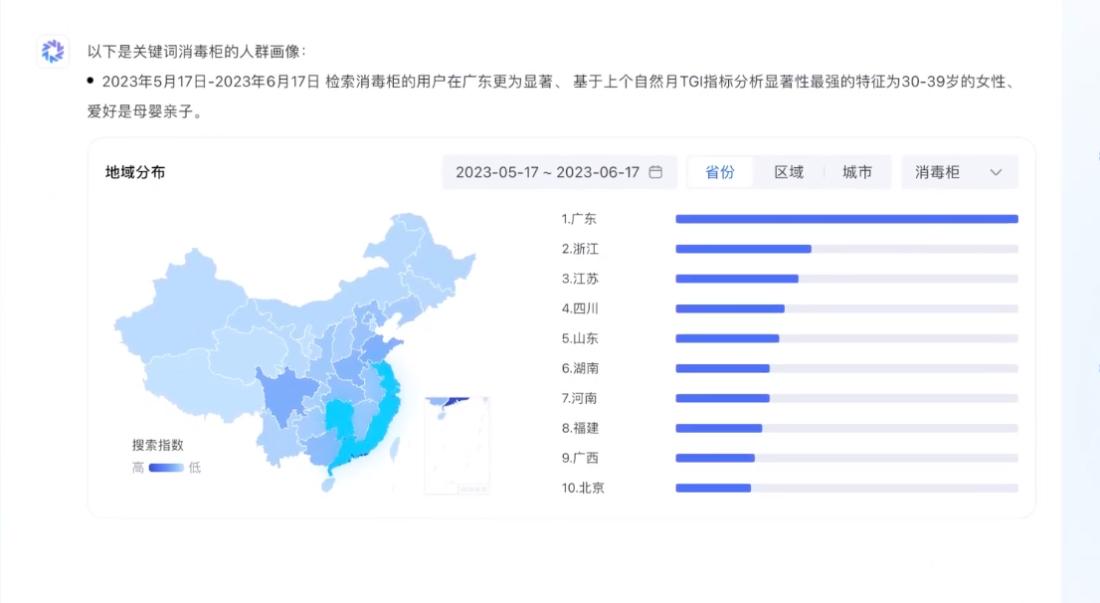
Task: Click the 6.湖南 ranking bar
Action: [x=847, y=368]
